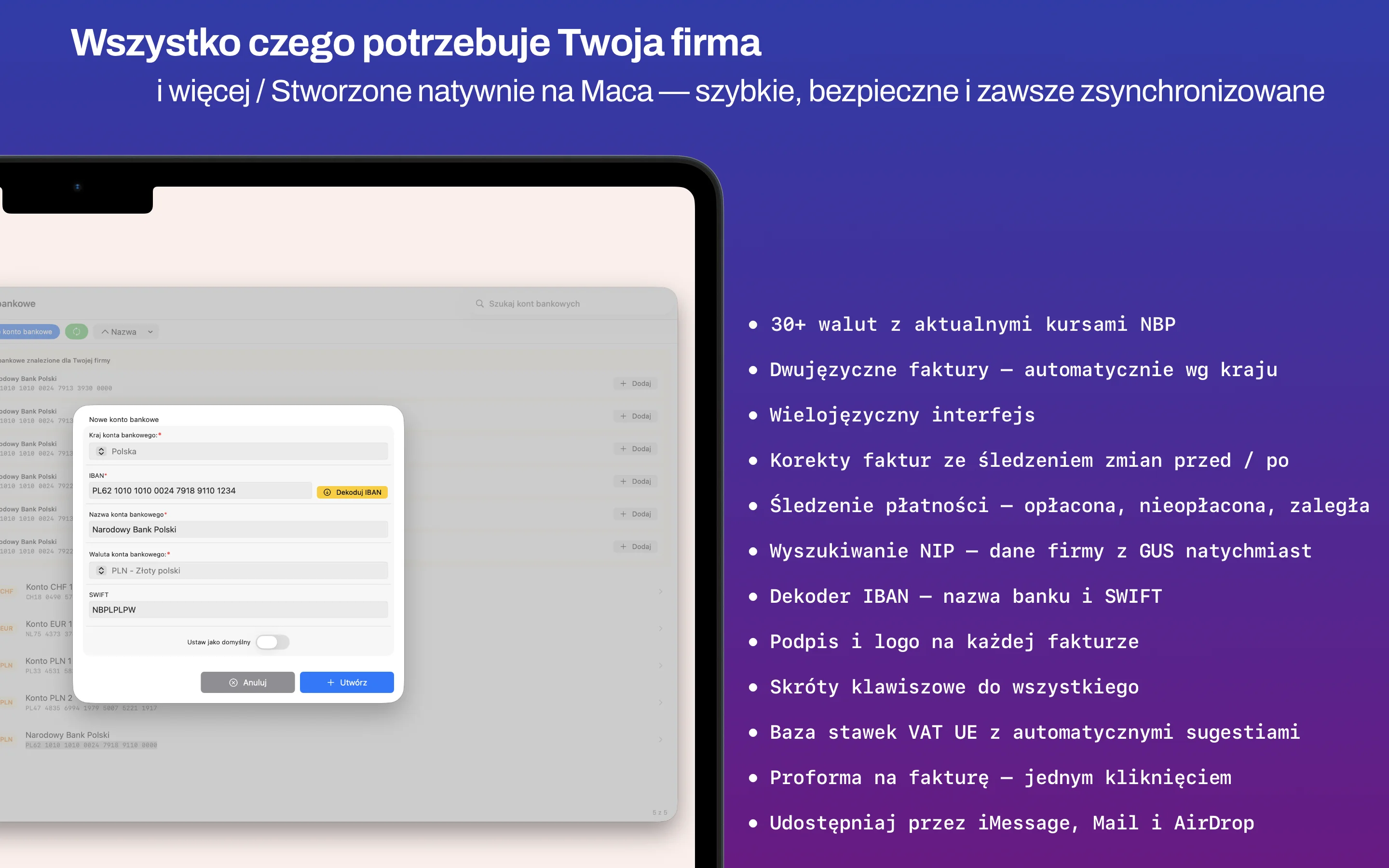Viewport: 1389px width, 868px height.
Task: Click the Nazwa konta bankowego field
Action: [x=238, y=529]
